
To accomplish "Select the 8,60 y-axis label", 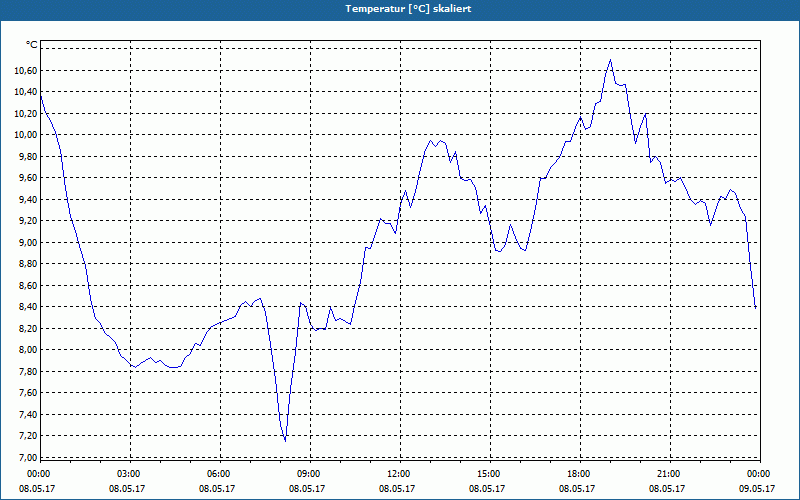I will coord(28,286).
